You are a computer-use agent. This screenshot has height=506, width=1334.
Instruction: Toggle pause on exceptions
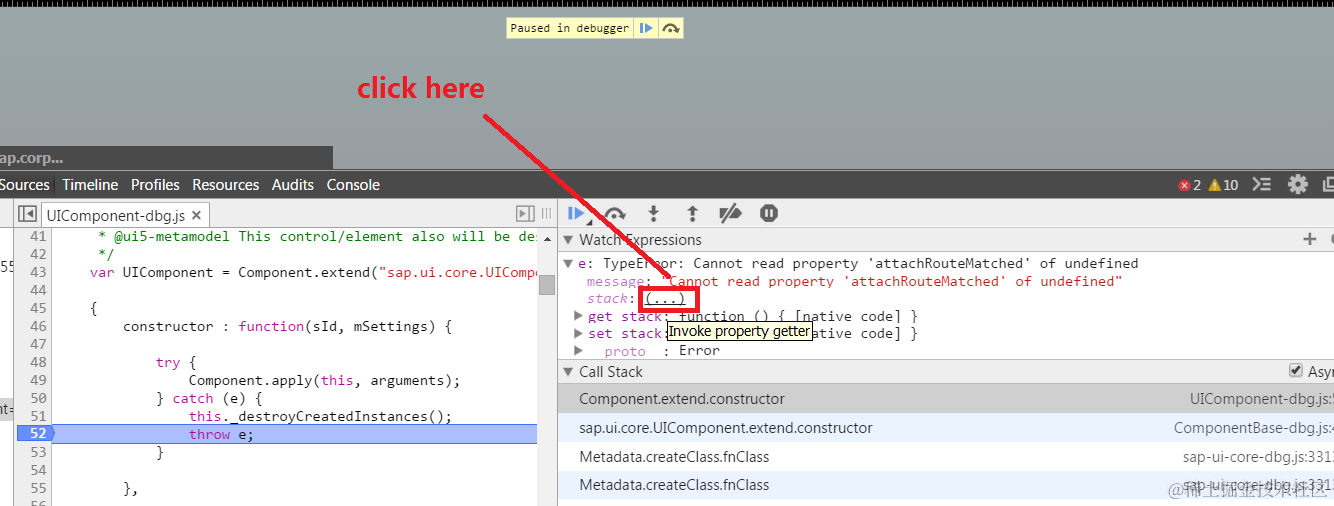pos(769,213)
